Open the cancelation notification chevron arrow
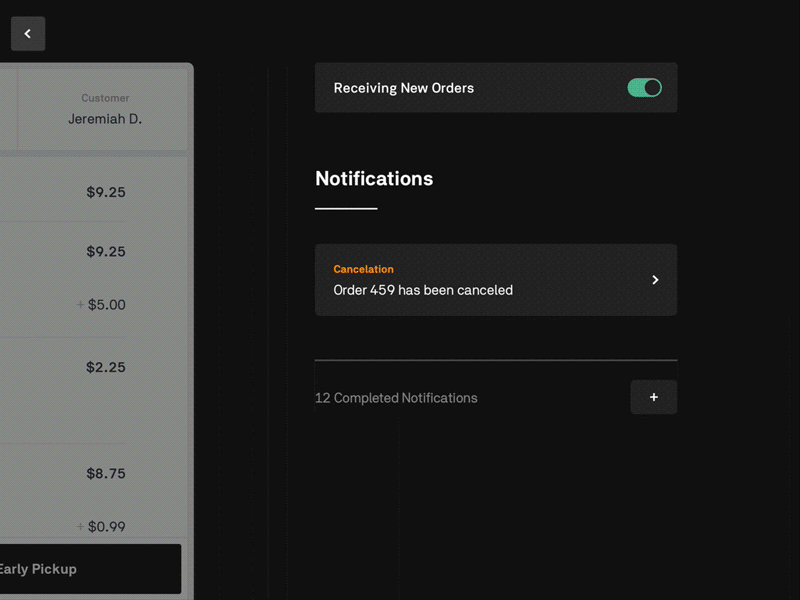This screenshot has width=800, height=600. (x=655, y=280)
